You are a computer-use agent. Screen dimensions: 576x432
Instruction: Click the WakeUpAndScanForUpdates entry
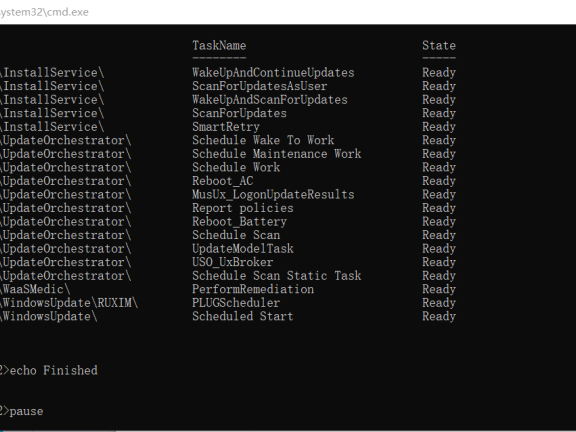[270, 100]
